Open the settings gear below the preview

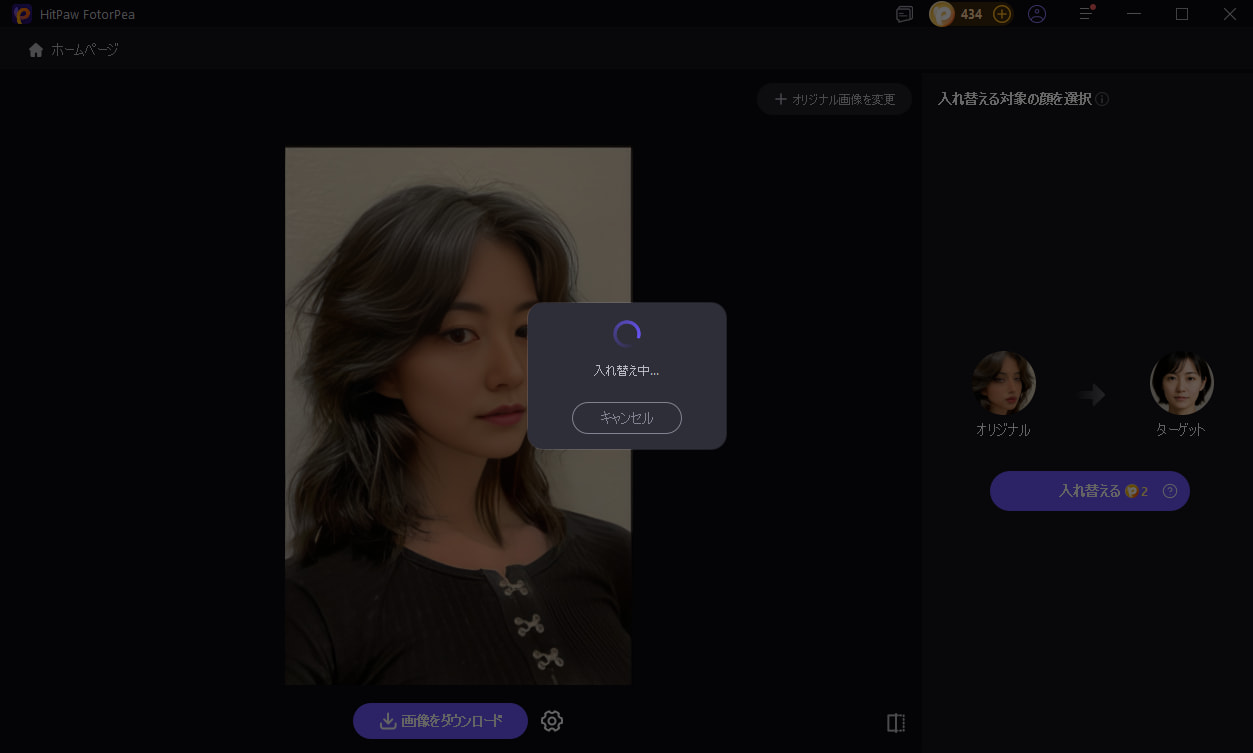tap(551, 720)
